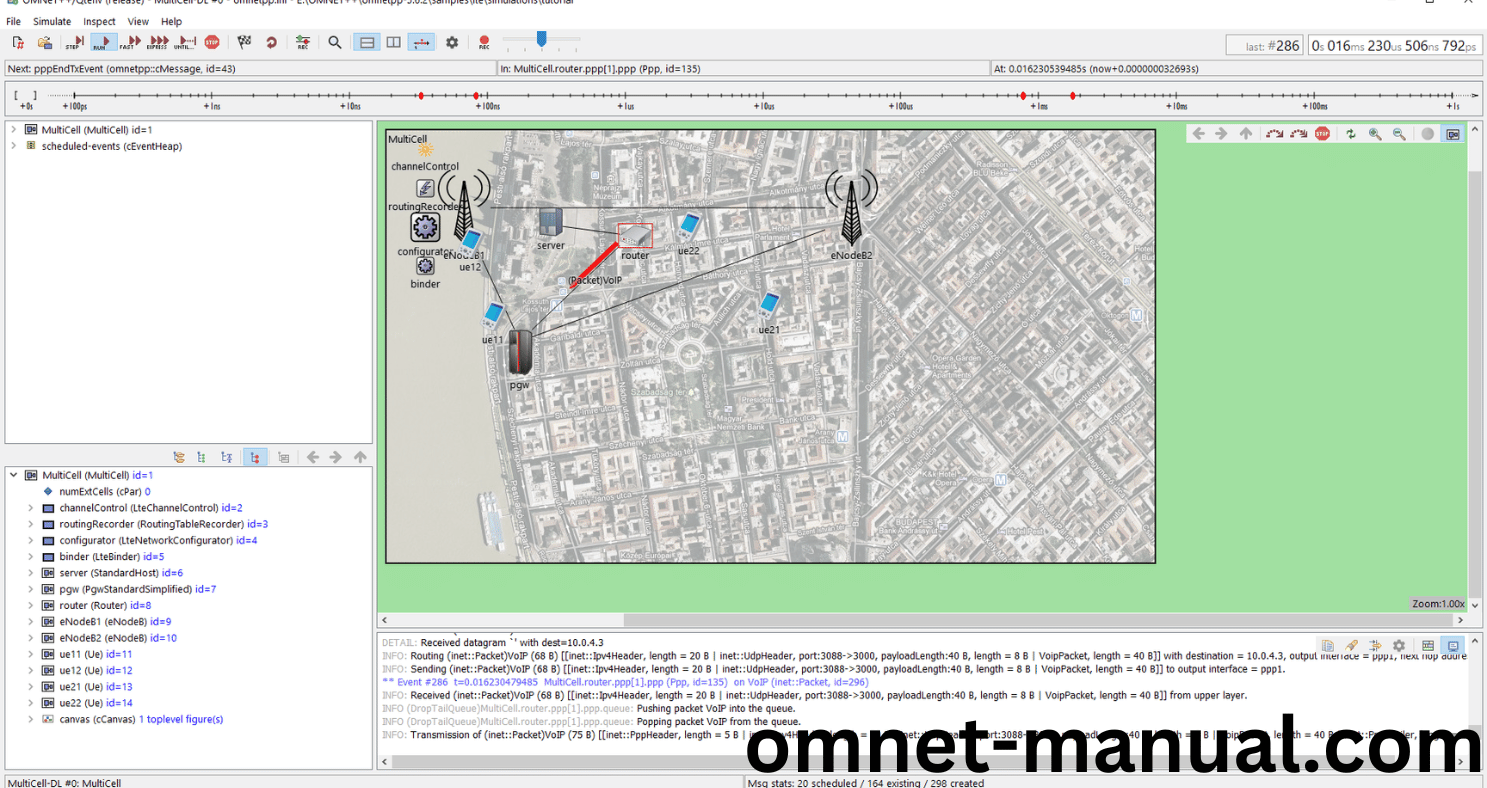
Task: Toggle the vertical split layout button
Action: coord(394,42)
